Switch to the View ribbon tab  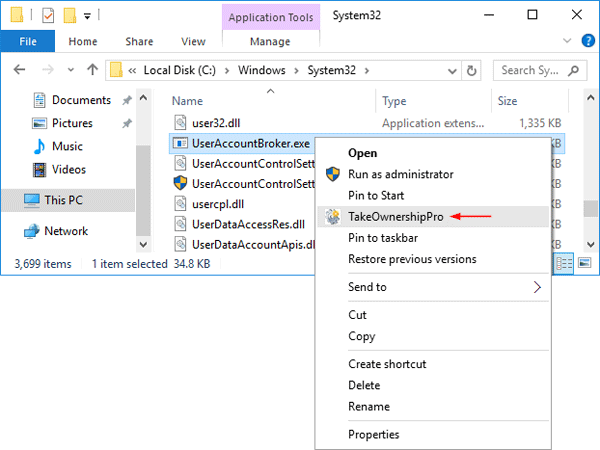(x=192, y=42)
